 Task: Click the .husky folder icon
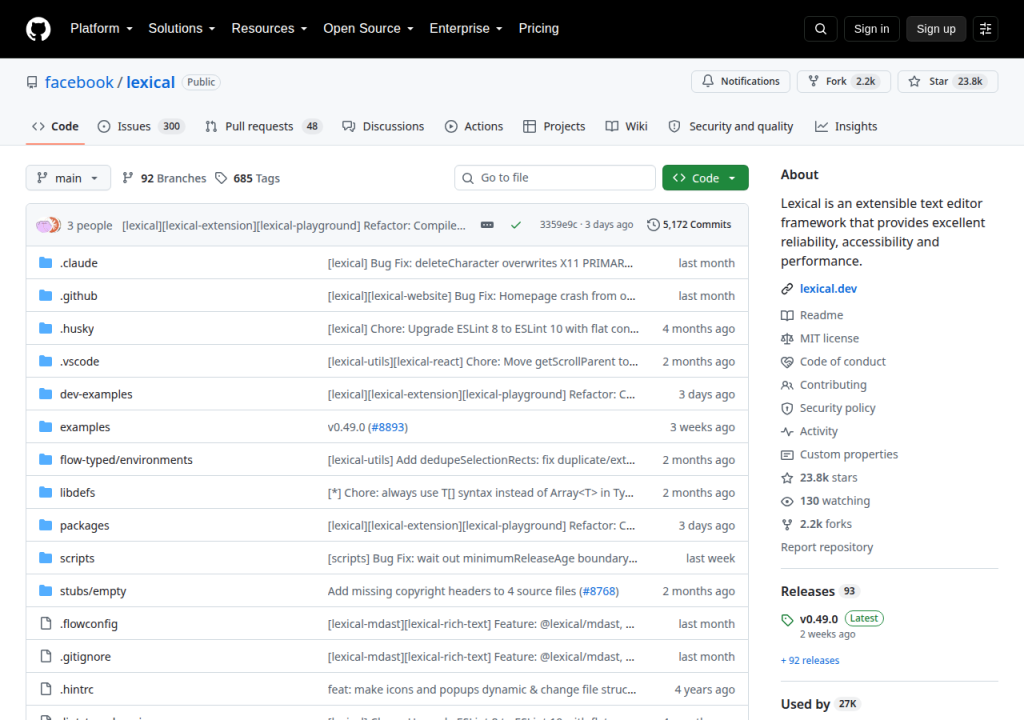click(x=45, y=328)
